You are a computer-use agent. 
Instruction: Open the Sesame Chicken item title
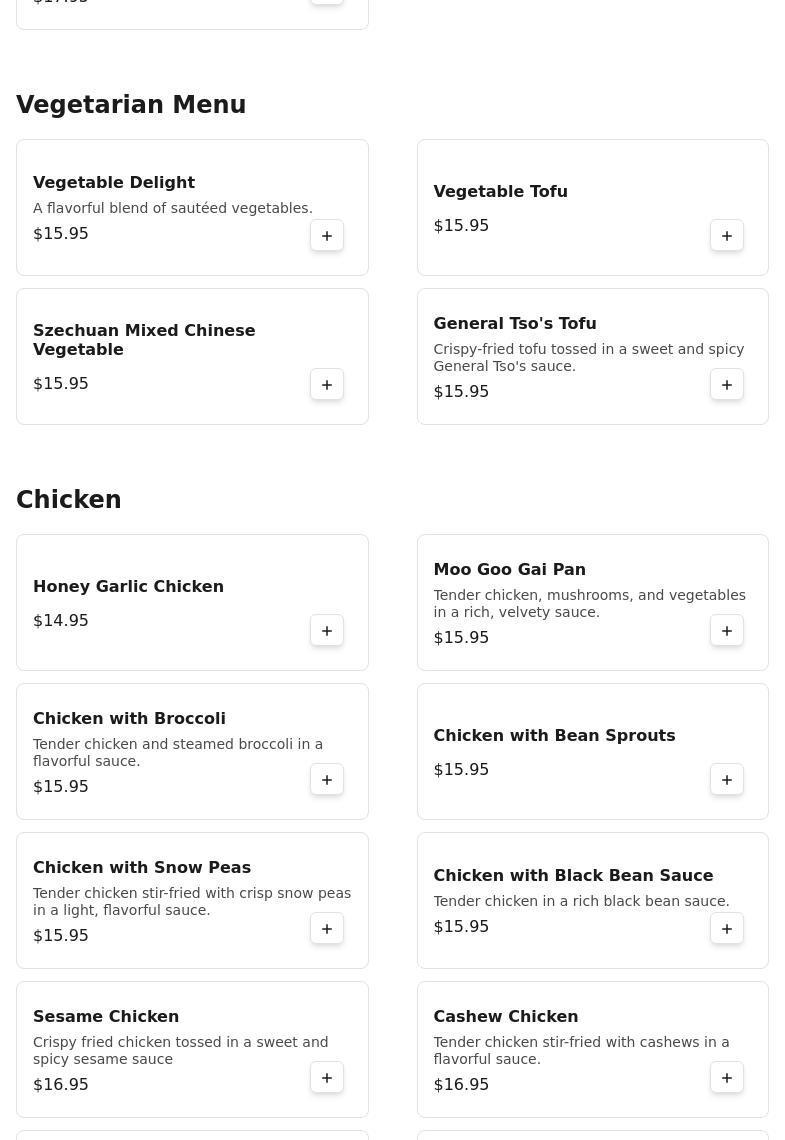106,1016
